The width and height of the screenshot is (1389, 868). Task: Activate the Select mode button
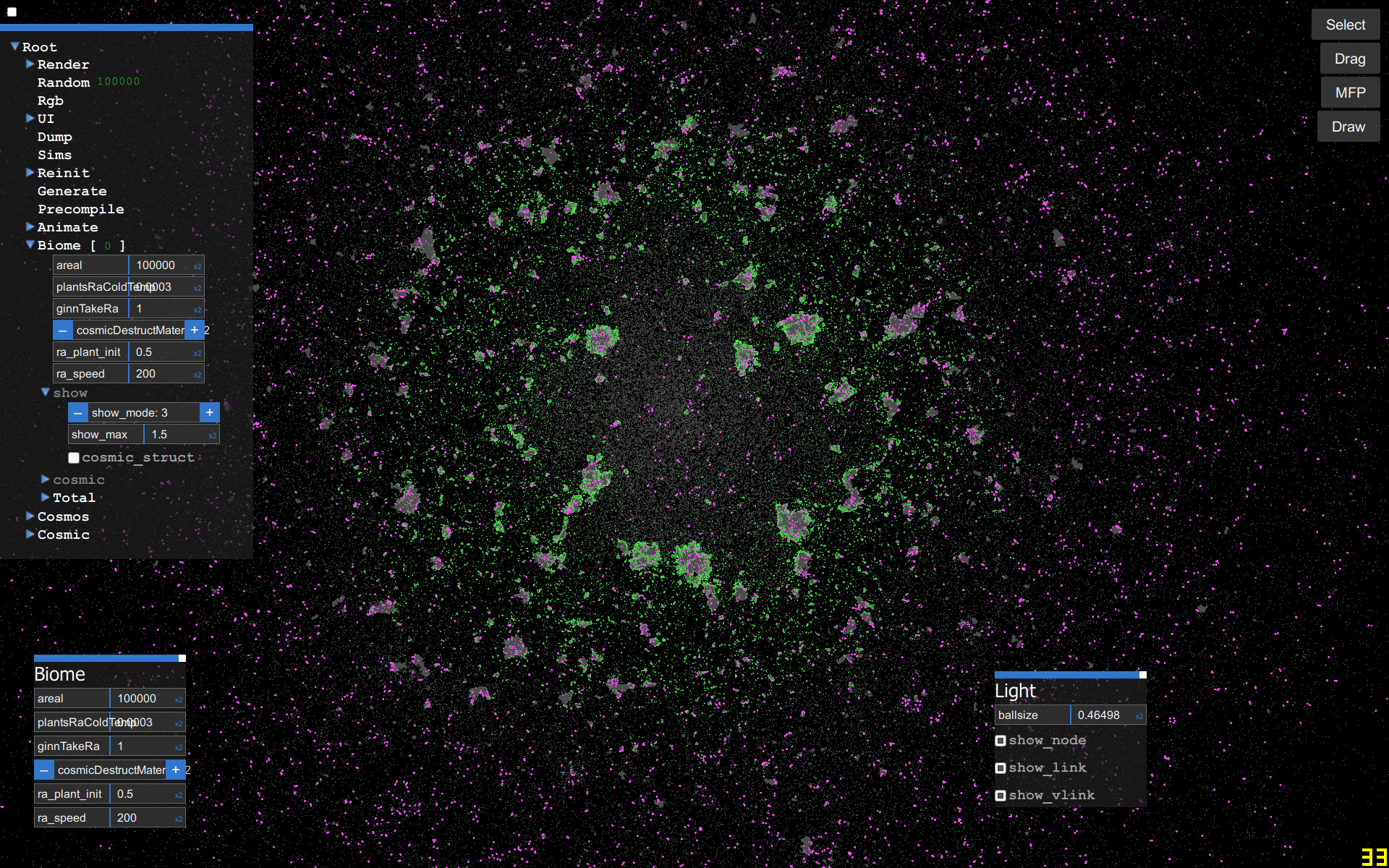pyautogui.click(x=1346, y=25)
